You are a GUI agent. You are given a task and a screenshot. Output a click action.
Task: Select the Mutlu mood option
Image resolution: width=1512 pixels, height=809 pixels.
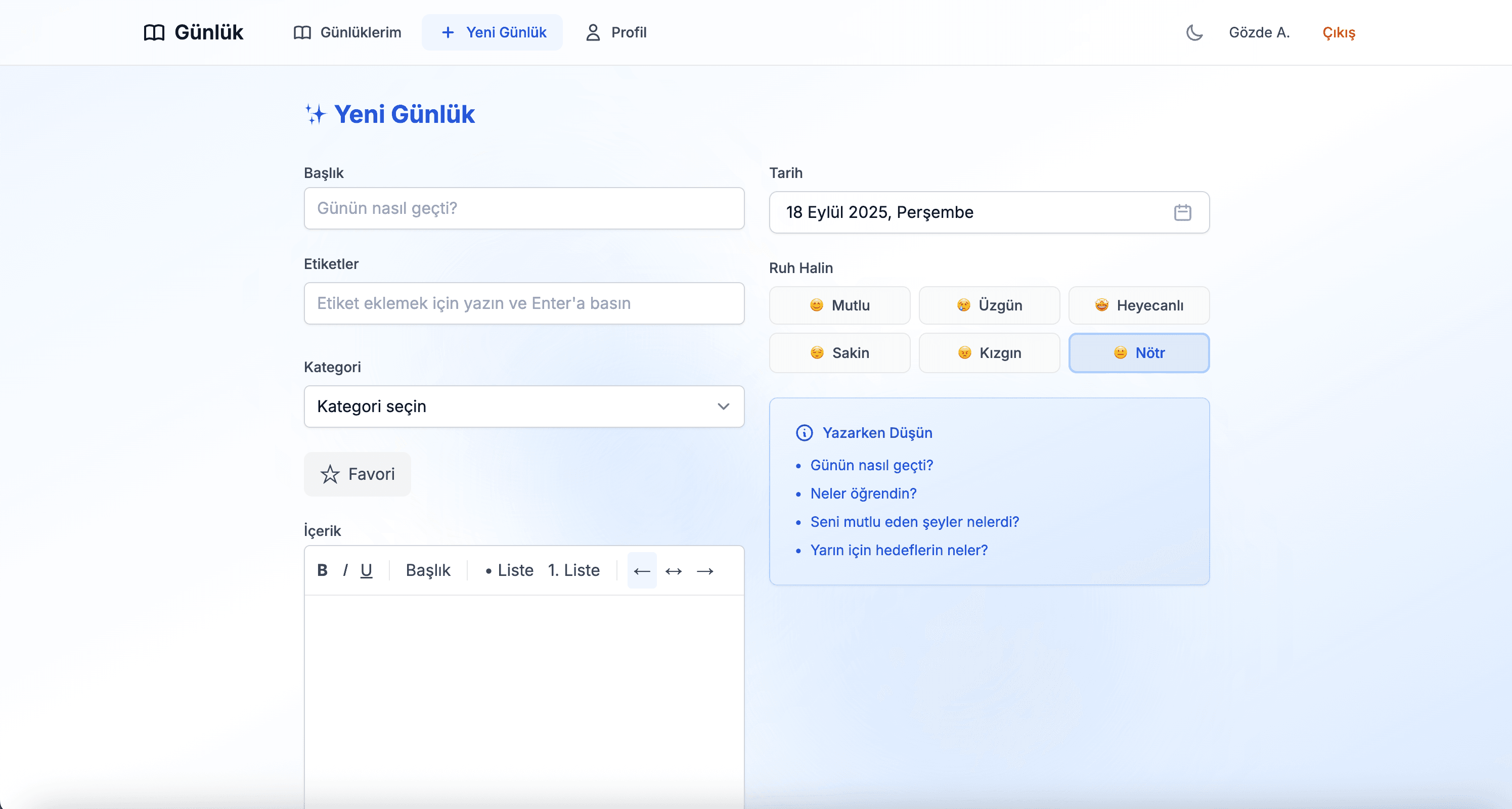click(839, 305)
